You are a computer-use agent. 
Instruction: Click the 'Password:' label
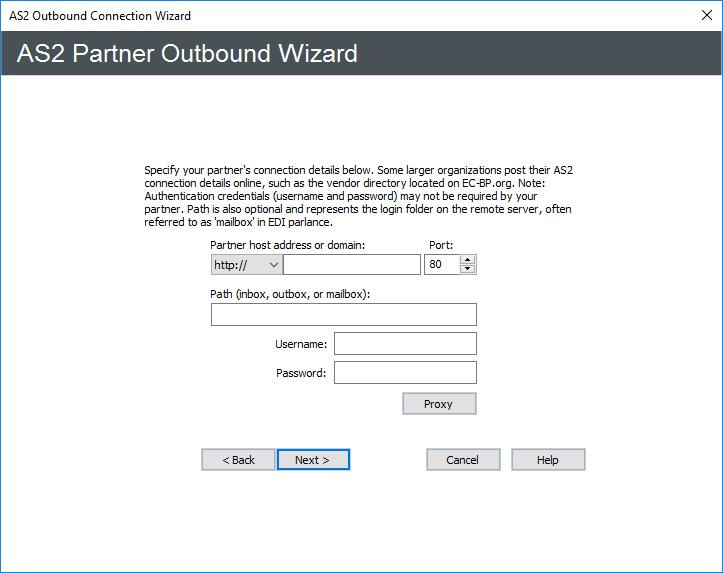tap(301, 373)
